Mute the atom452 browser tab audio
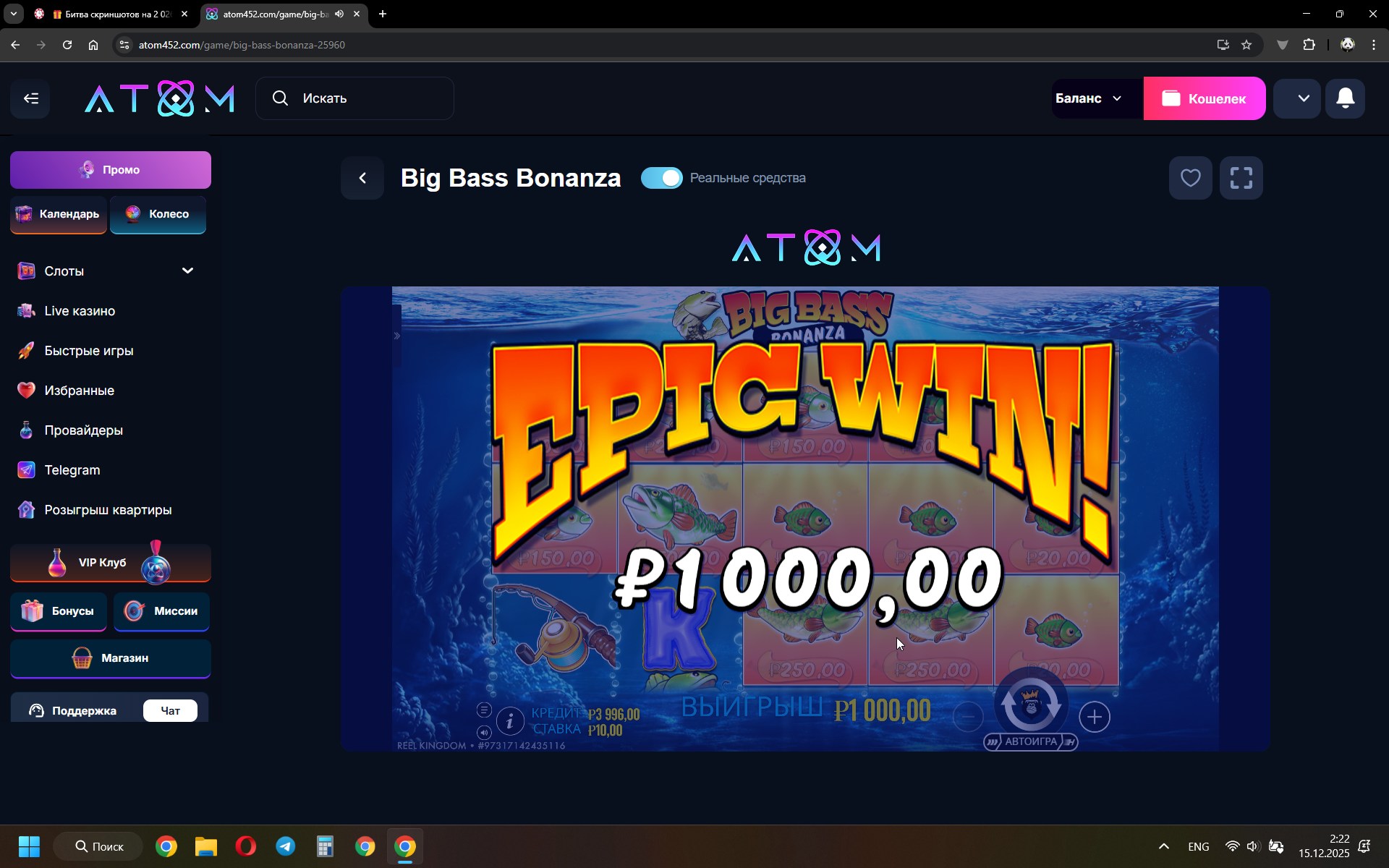 339,14
